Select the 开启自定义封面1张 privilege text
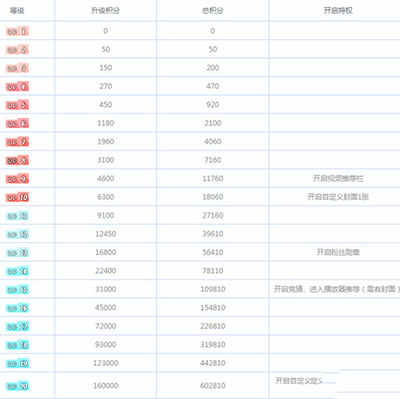400x399 pixels. [338, 197]
